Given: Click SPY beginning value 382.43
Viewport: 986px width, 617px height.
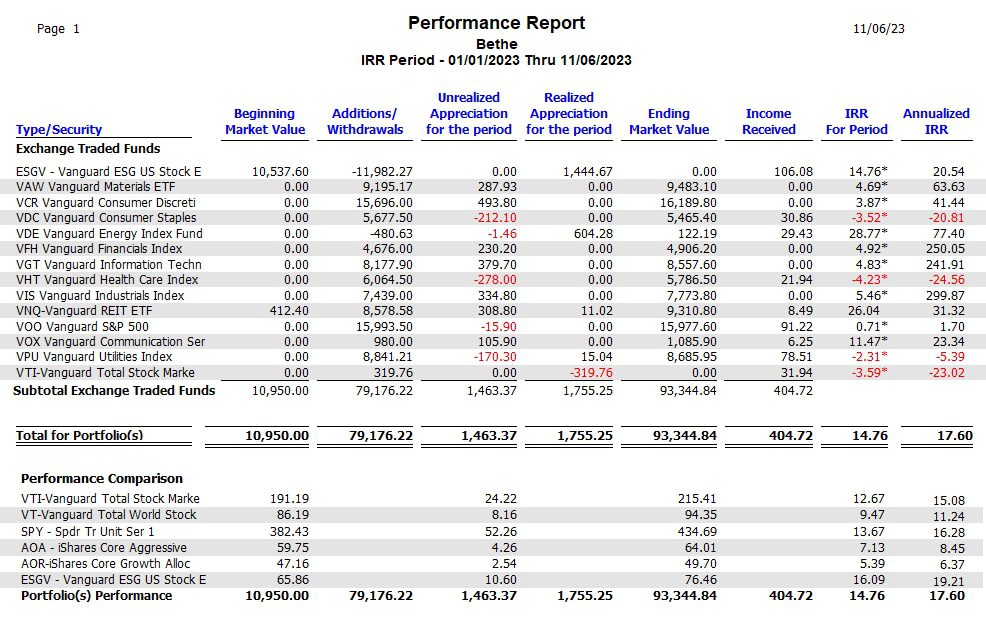Looking at the screenshot, I should tap(289, 531).
